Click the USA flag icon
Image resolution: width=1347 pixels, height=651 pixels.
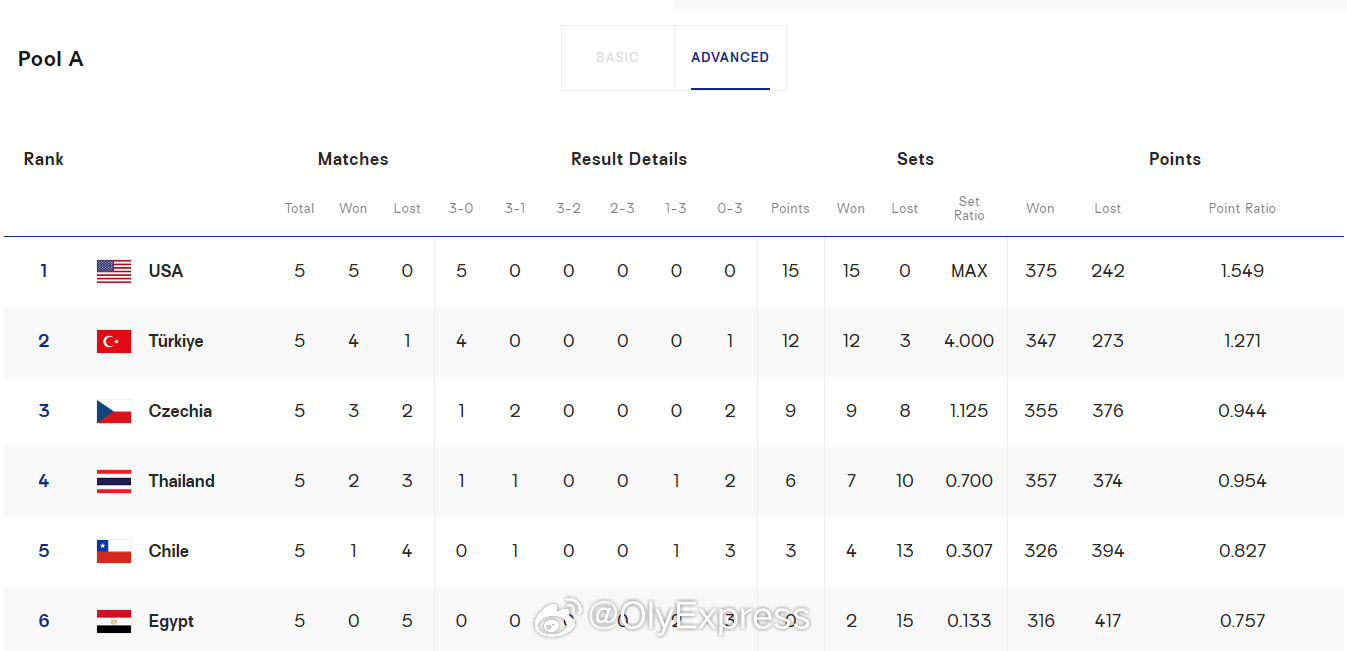[114, 271]
